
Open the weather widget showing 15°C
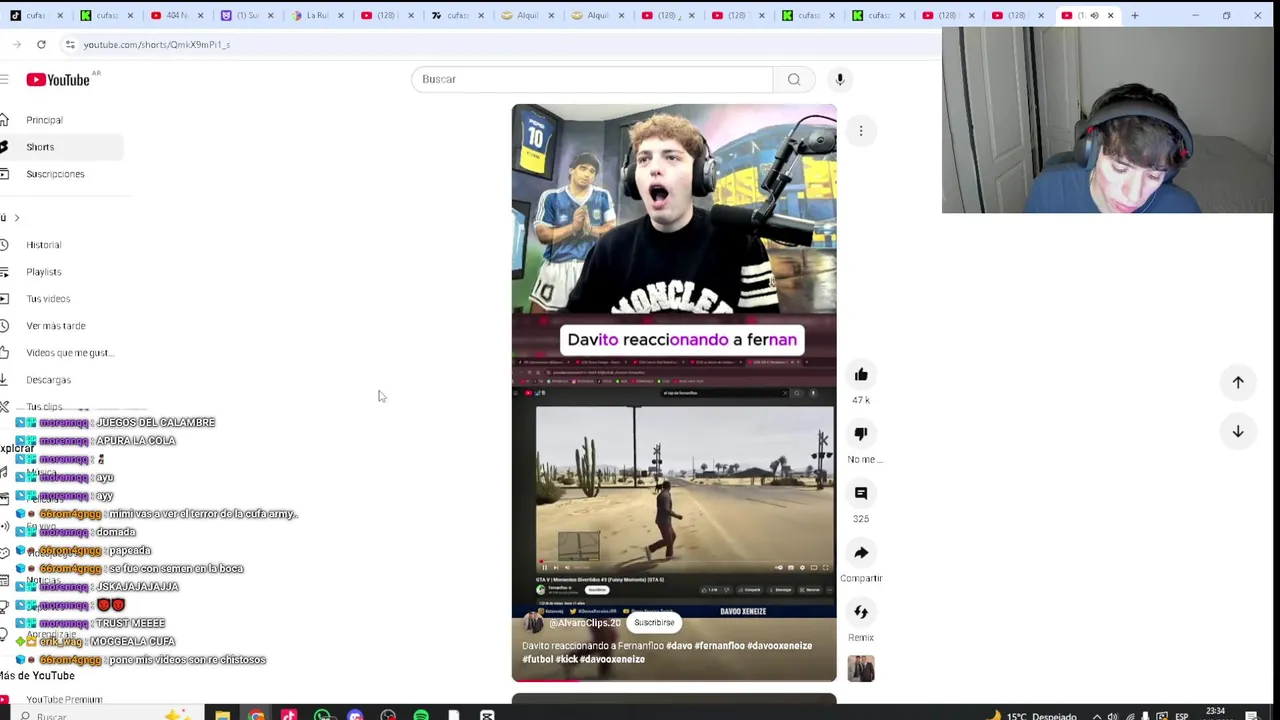[x=1030, y=715]
